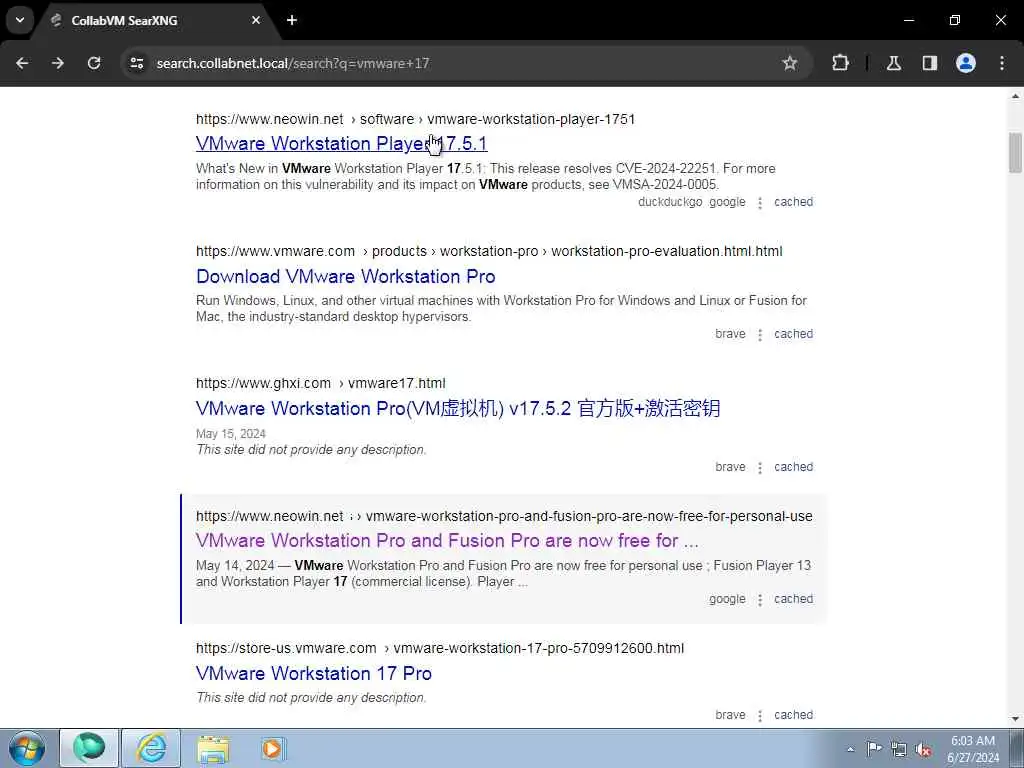Expand options dots for Download Workstation Pro result
The width and height of the screenshot is (1024, 768).
tap(760, 335)
